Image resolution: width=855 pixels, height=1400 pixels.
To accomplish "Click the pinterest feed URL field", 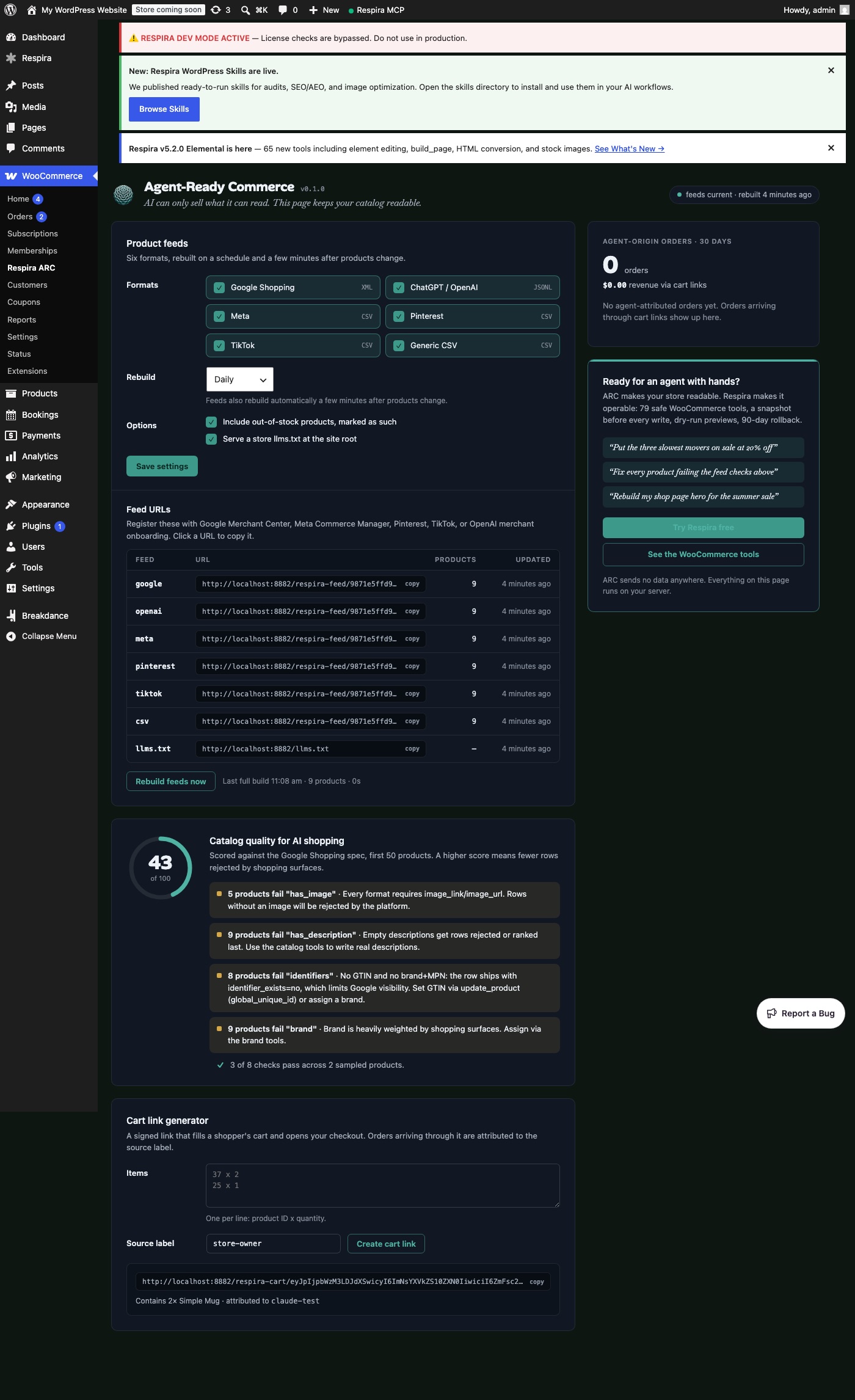I will tap(311, 666).
